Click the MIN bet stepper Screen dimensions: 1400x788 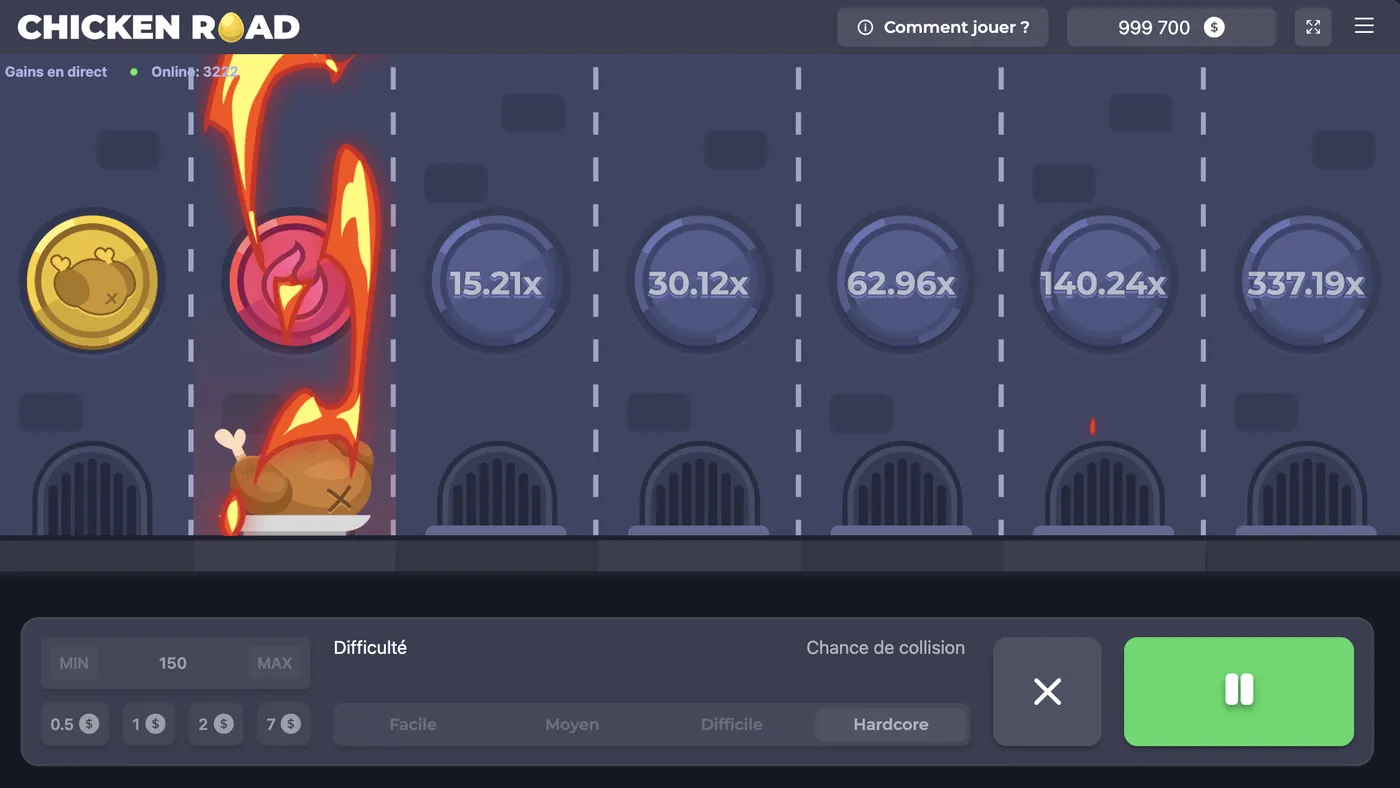pos(73,663)
